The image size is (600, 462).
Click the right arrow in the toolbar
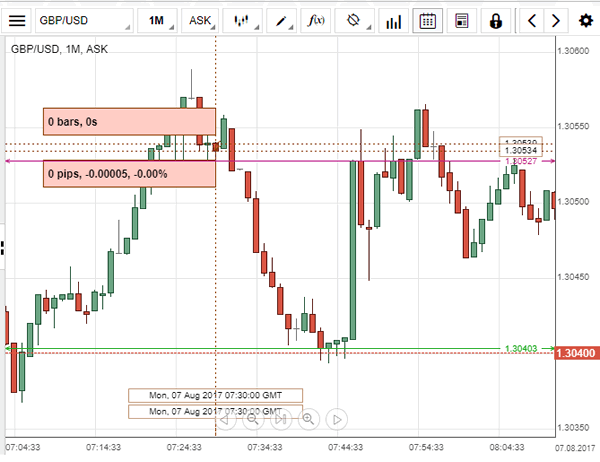point(556,21)
